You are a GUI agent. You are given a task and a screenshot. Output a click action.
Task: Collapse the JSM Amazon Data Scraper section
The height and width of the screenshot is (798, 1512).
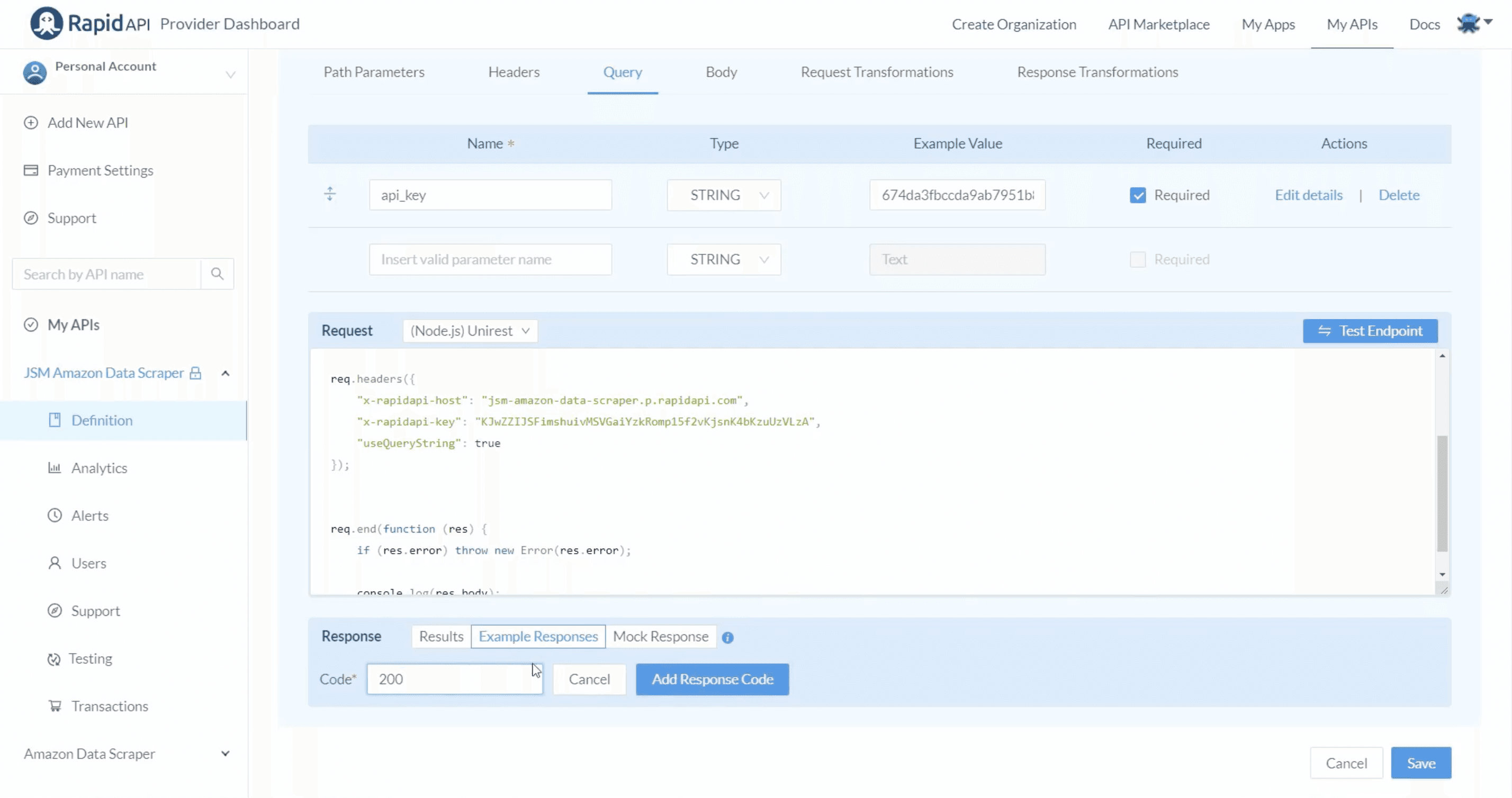click(x=226, y=373)
